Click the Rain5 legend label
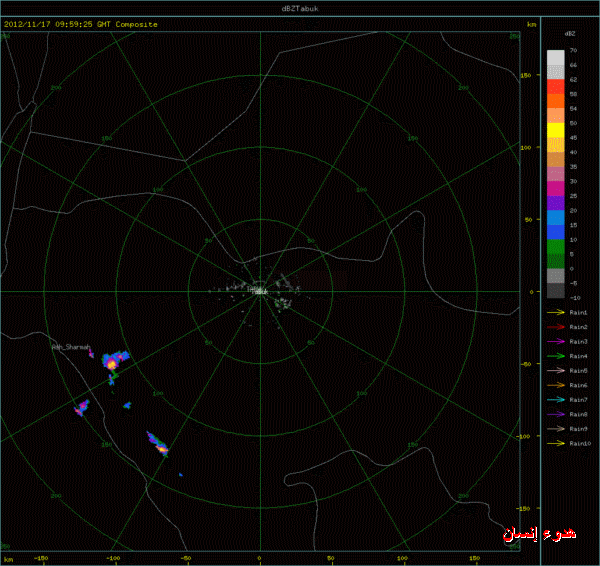600x566 pixels. pyautogui.click(x=578, y=371)
